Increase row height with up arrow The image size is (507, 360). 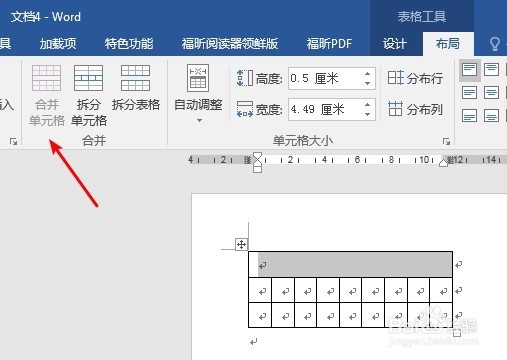[x=367, y=74]
